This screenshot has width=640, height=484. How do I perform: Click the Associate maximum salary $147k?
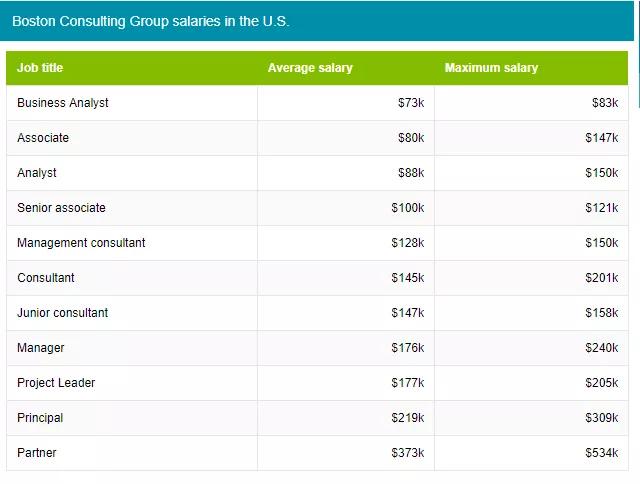(x=602, y=138)
